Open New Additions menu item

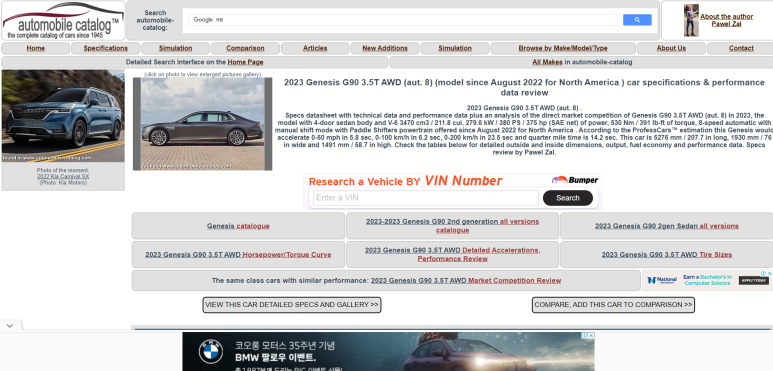click(x=385, y=48)
